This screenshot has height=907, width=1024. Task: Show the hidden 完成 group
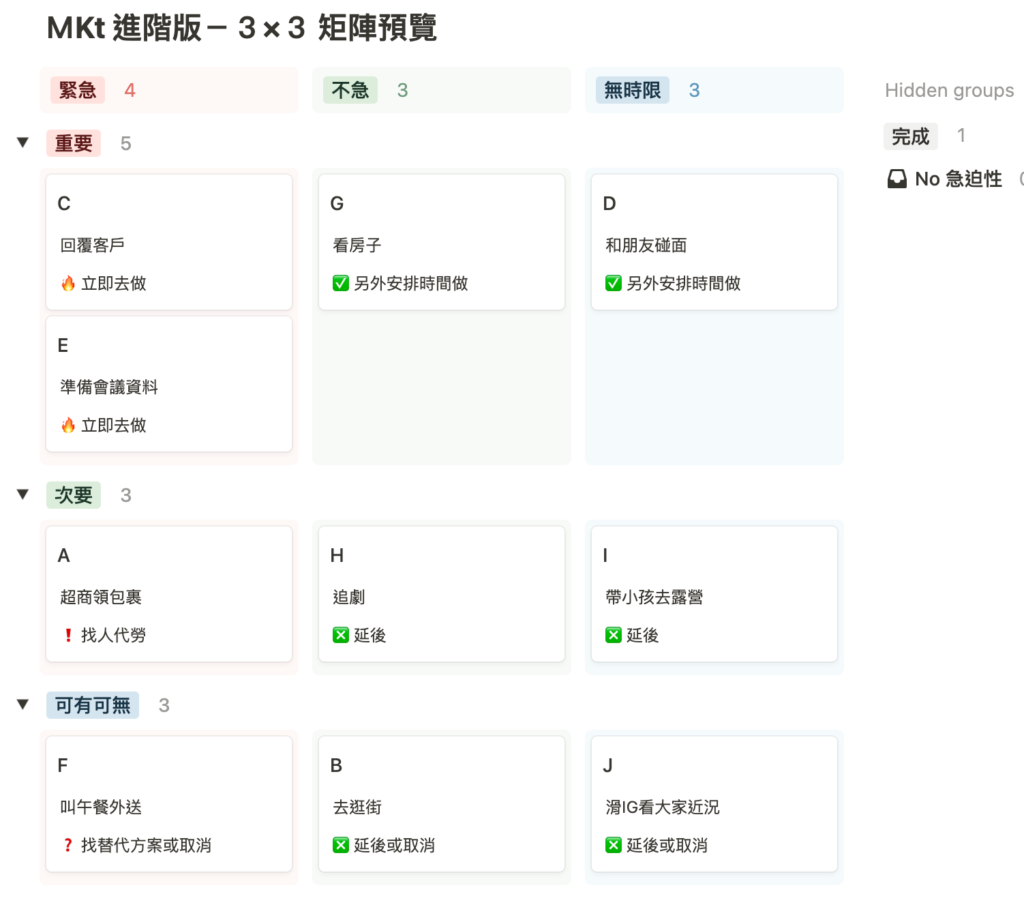tap(910, 136)
